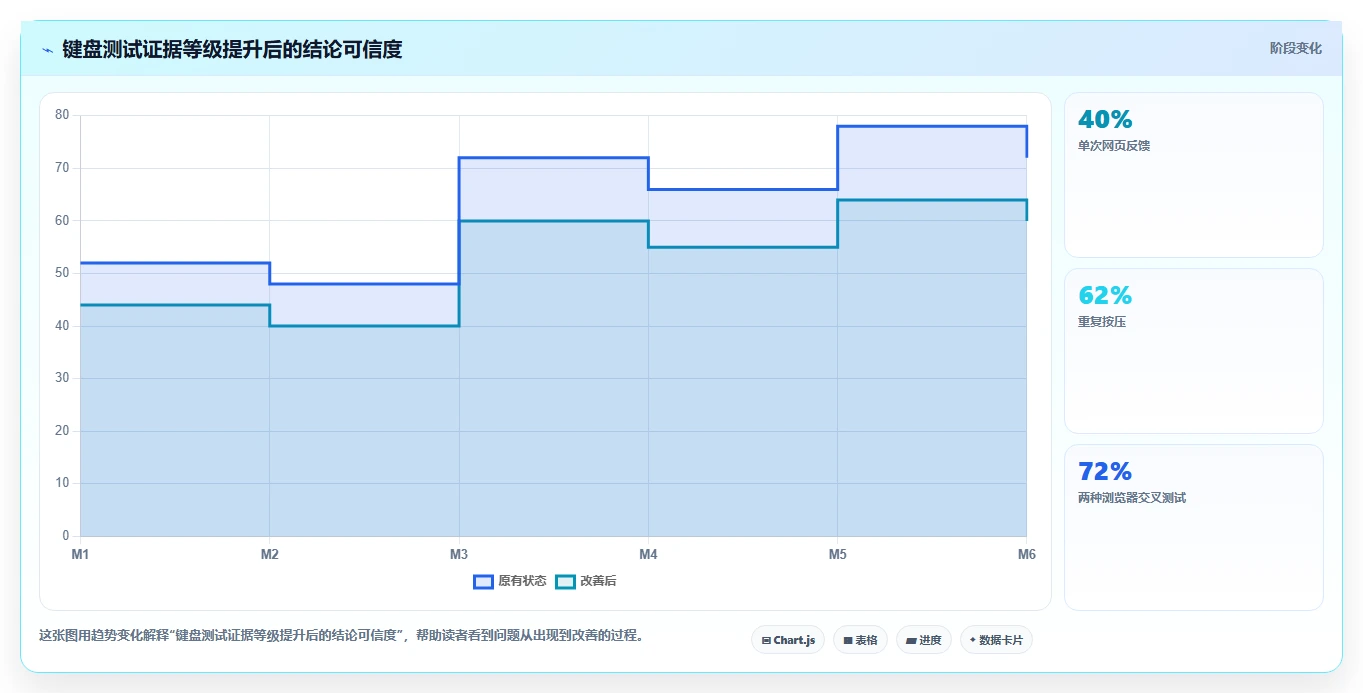Image resolution: width=1363 pixels, height=693 pixels.
Task: Click the chart title 键盘测试证据等级提升后的结论可信度
Action: coord(232,50)
